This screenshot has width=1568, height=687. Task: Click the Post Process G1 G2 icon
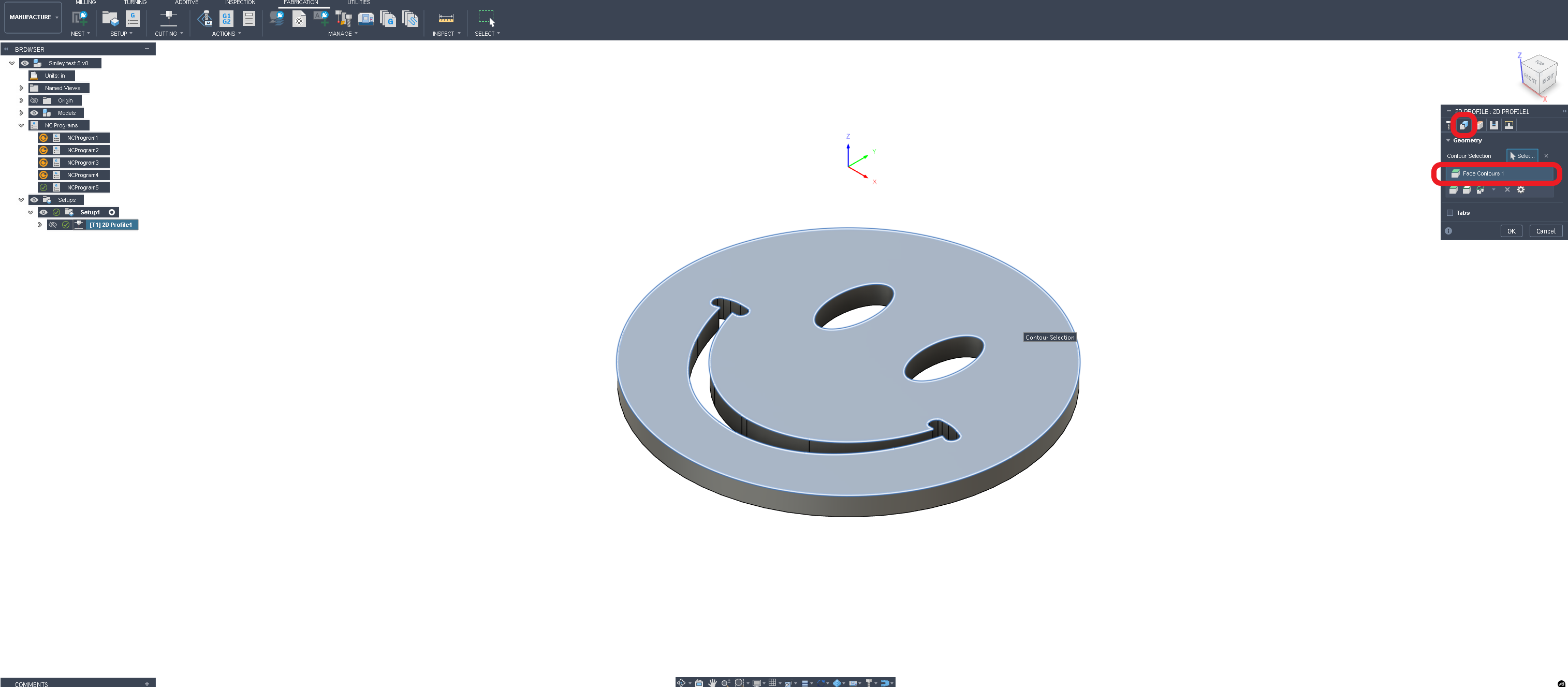click(x=226, y=19)
